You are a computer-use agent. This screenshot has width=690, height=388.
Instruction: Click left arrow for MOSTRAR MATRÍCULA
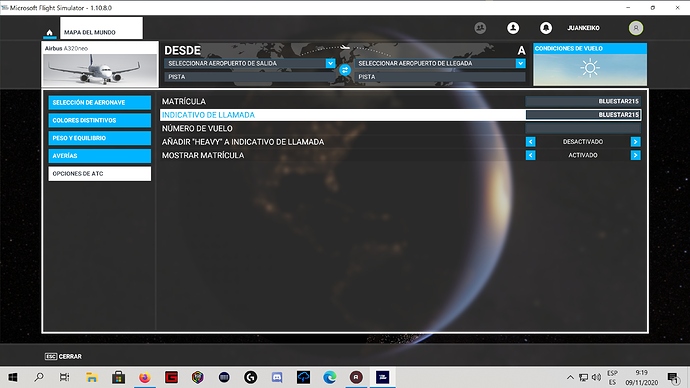[x=531, y=155]
